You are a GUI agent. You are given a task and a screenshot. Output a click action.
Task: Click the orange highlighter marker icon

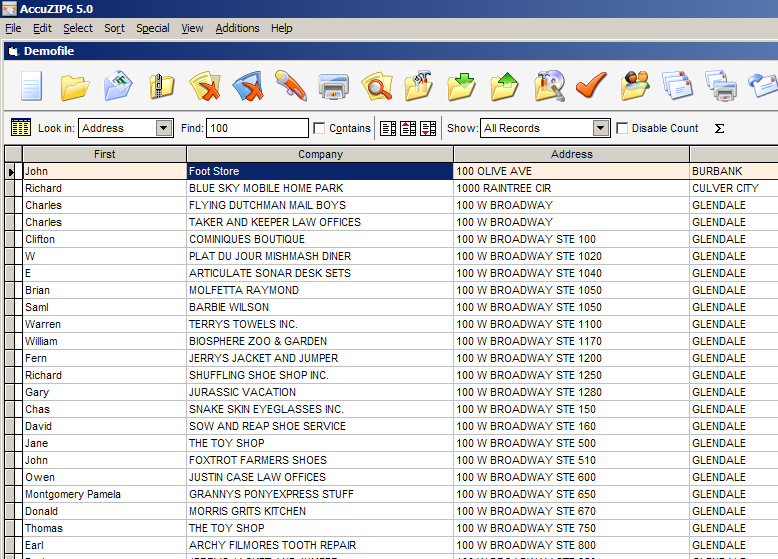(x=291, y=86)
